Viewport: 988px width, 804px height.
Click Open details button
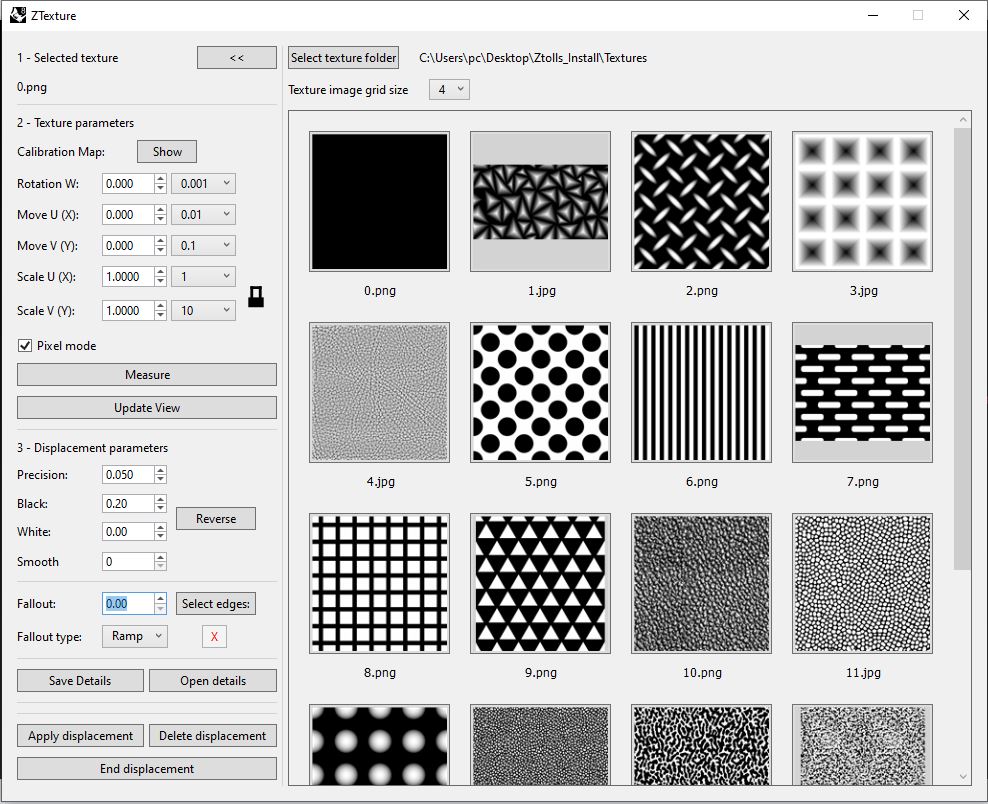[213, 681]
